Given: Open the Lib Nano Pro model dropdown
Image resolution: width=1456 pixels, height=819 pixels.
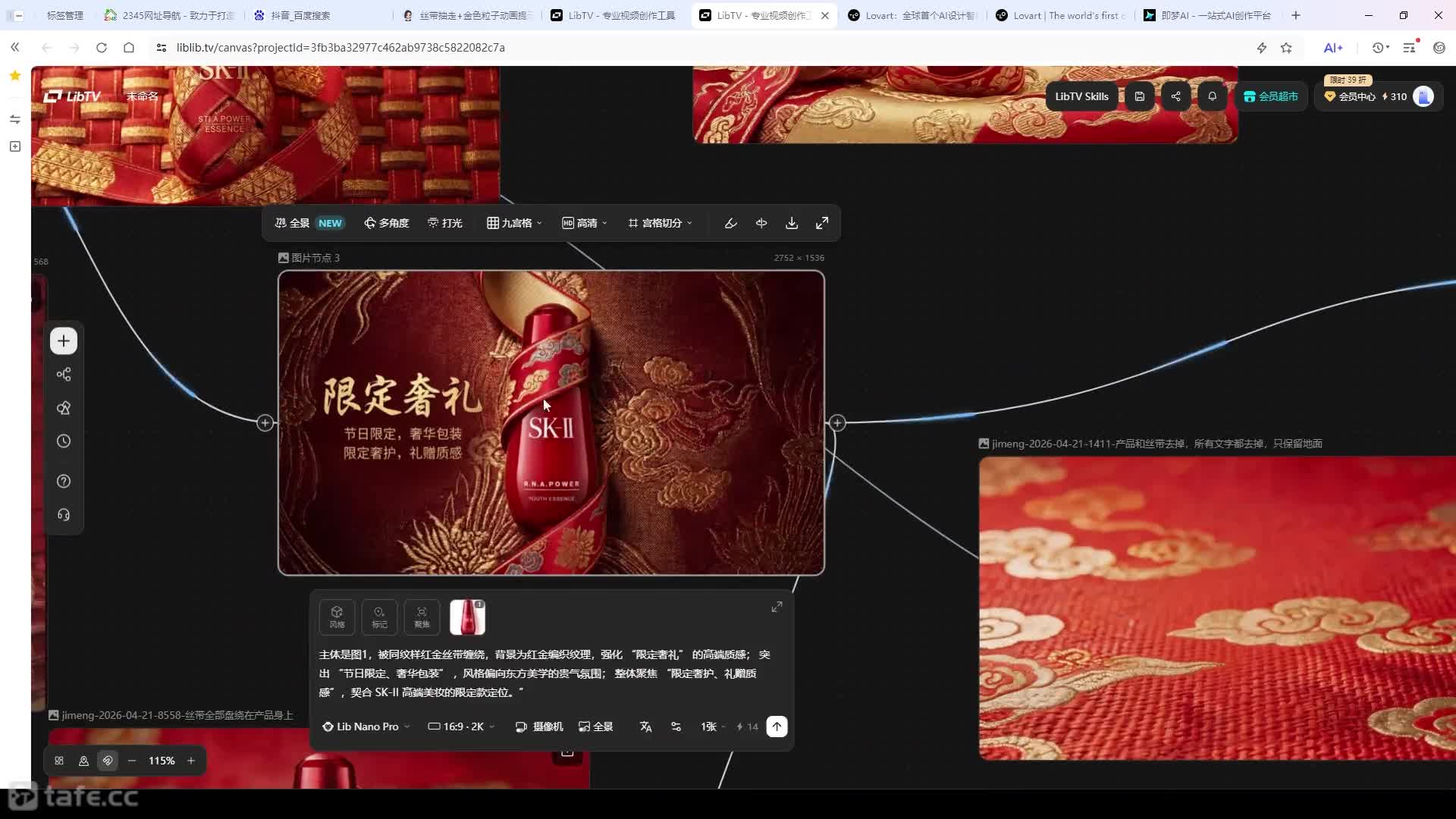Looking at the screenshot, I should pyautogui.click(x=366, y=726).
